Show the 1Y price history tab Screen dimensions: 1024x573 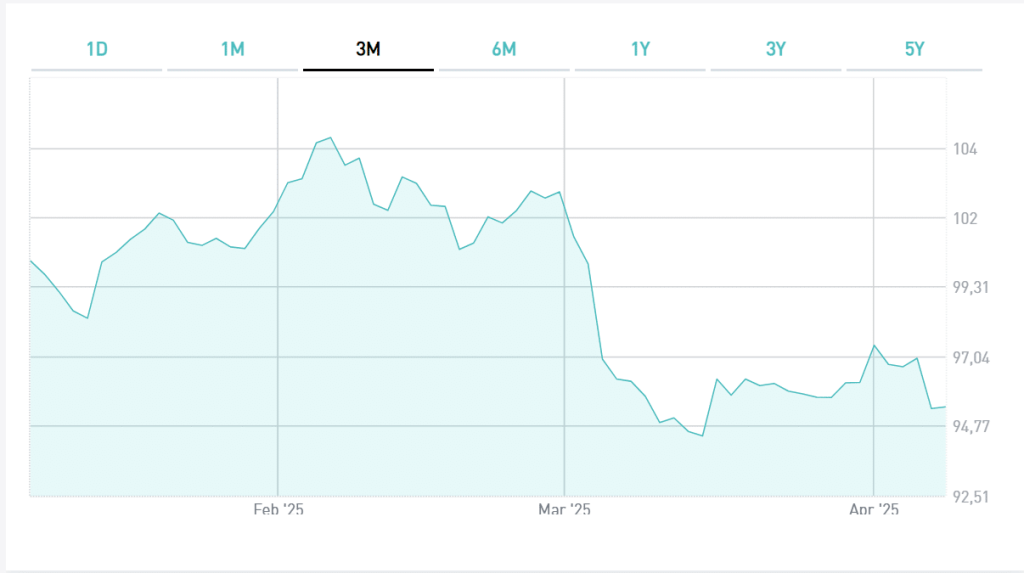click(640, 49)
